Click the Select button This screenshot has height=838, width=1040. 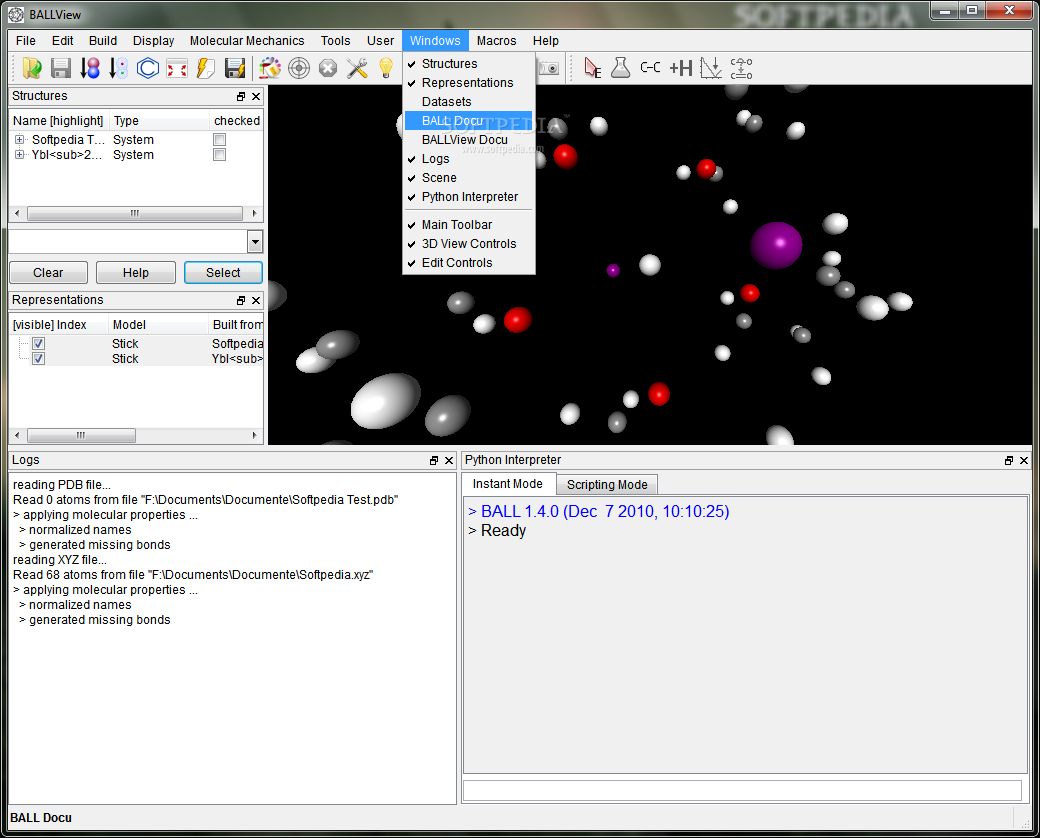(x=223, y=273)
